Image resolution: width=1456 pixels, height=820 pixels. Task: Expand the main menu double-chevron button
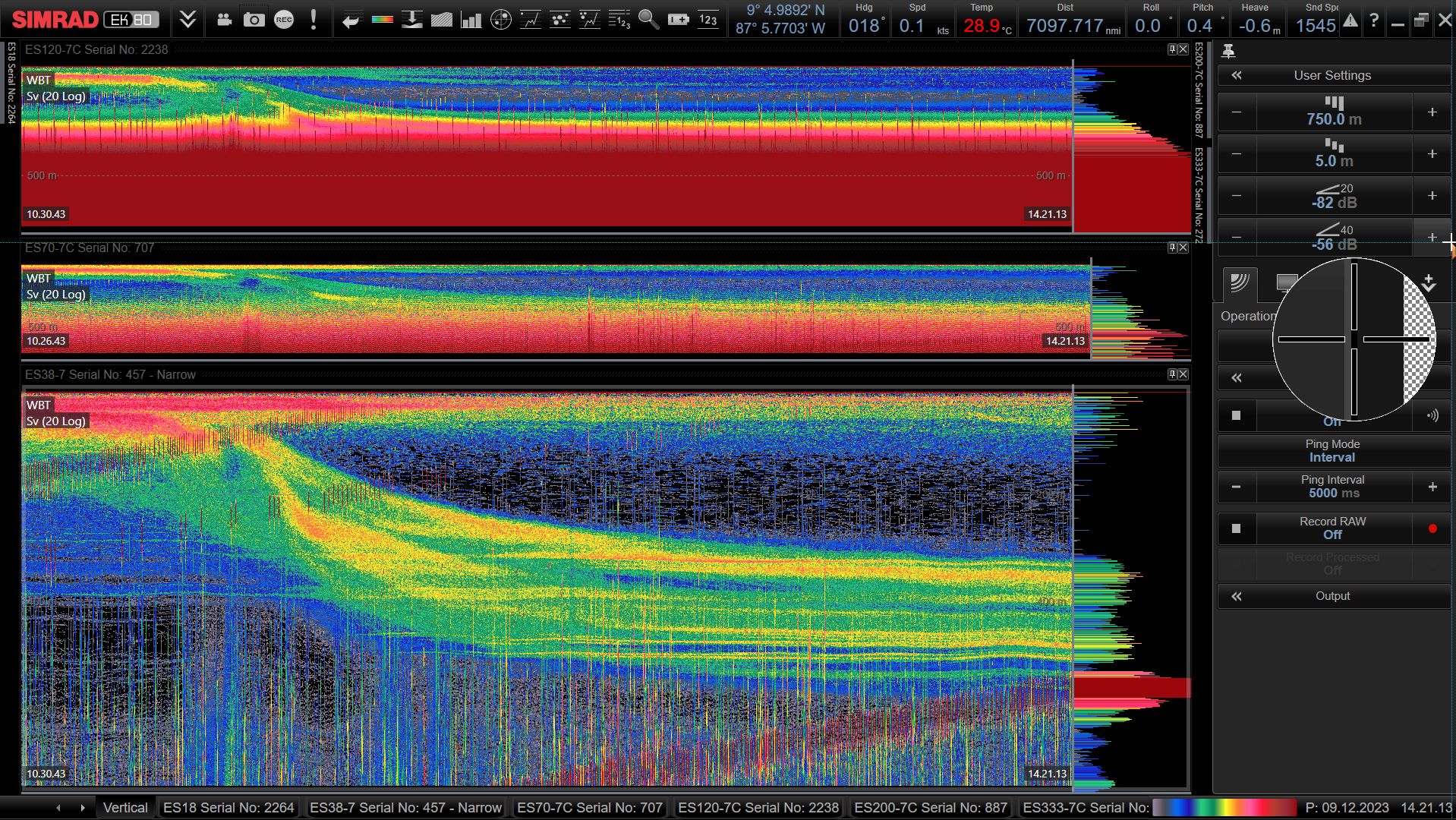tap(188, 20)
